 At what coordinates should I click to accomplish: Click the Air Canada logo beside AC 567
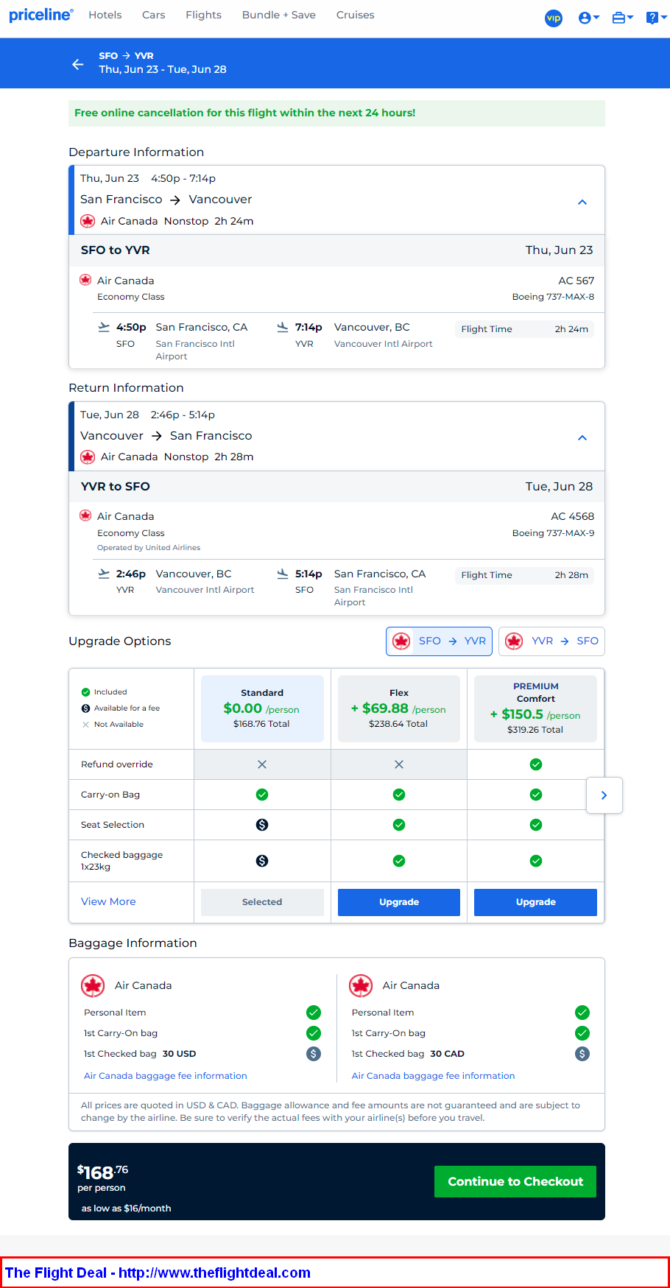click(86, 280)
